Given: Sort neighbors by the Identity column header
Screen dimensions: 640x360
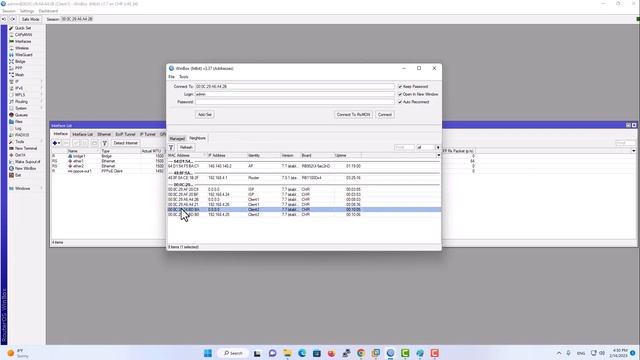Looking at the screenshot, I should [x=264, y=156].
